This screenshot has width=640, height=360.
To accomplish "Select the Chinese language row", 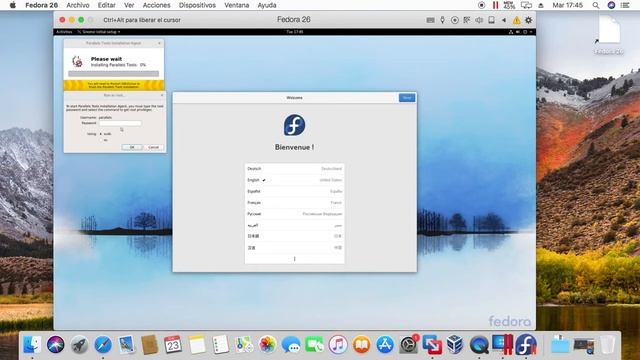I will [294, 248].
